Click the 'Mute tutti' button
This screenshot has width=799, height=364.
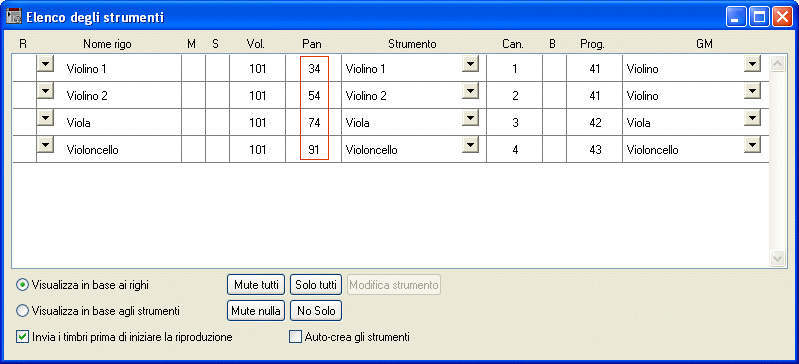tap(256, 285)
